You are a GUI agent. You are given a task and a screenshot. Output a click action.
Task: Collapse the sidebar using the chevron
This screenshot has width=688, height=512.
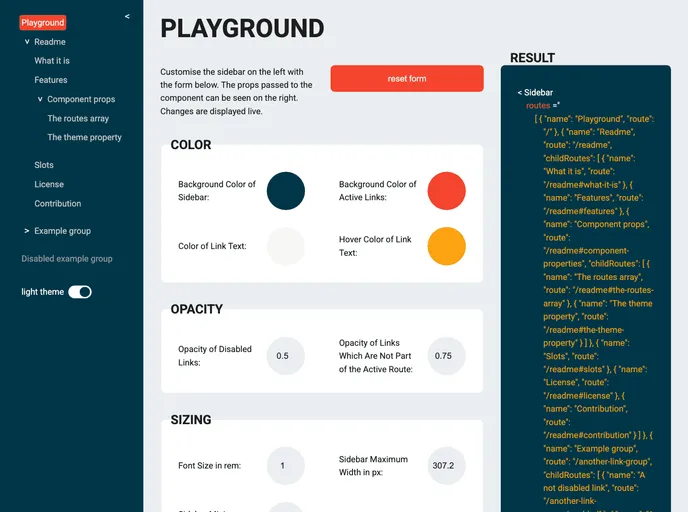point(127,16)
